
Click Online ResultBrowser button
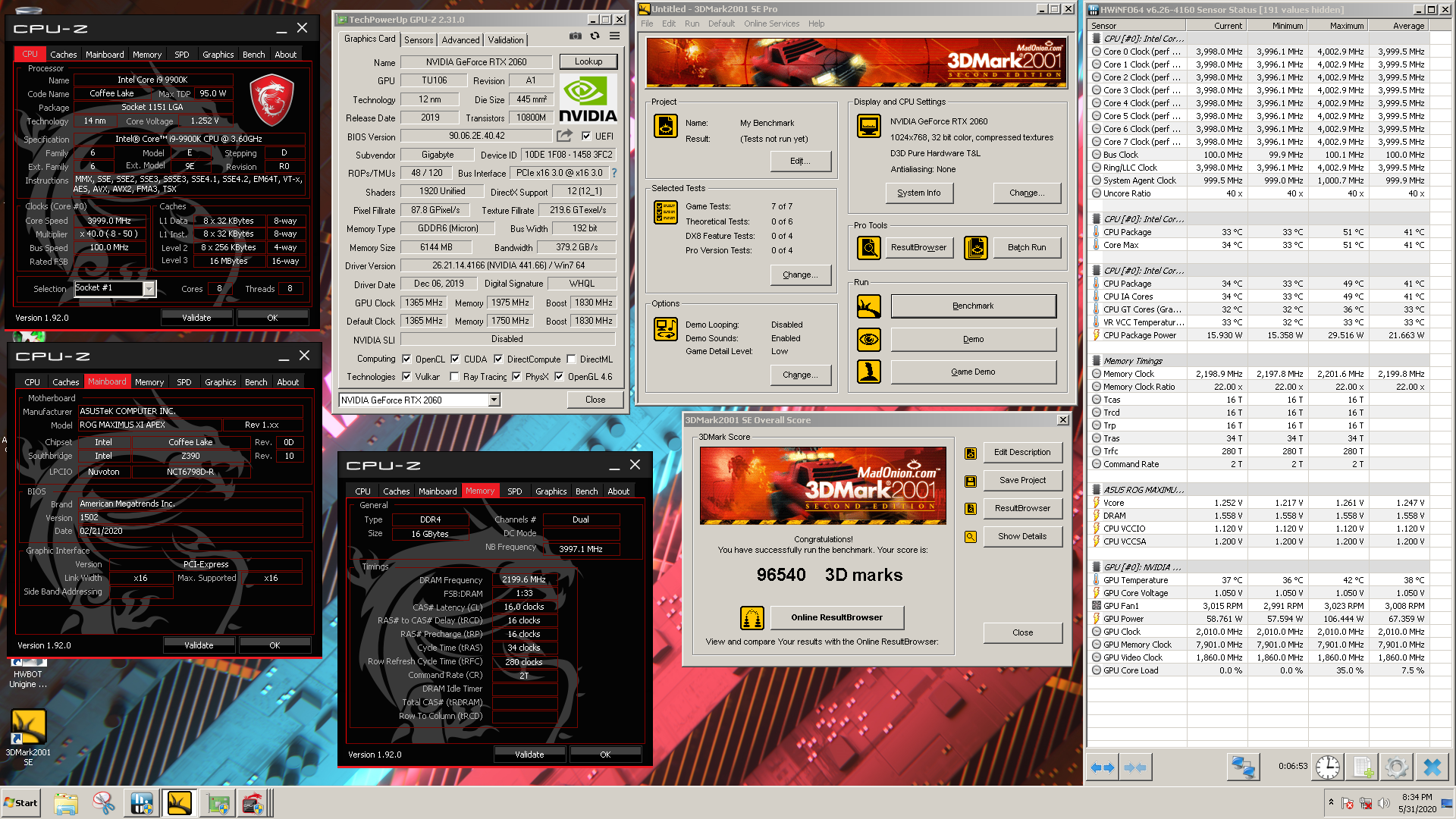(837, 618)
